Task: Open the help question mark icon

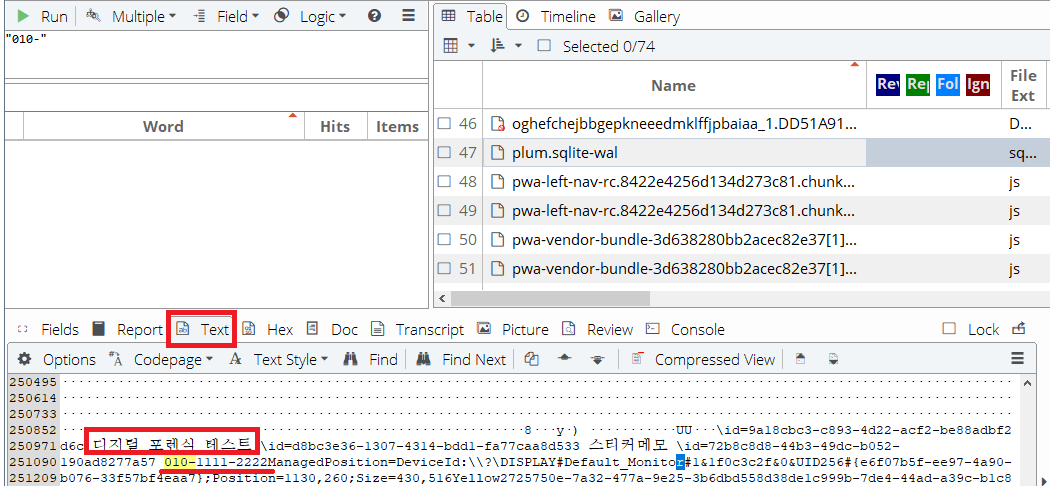Action: click(x=374, y=16)
